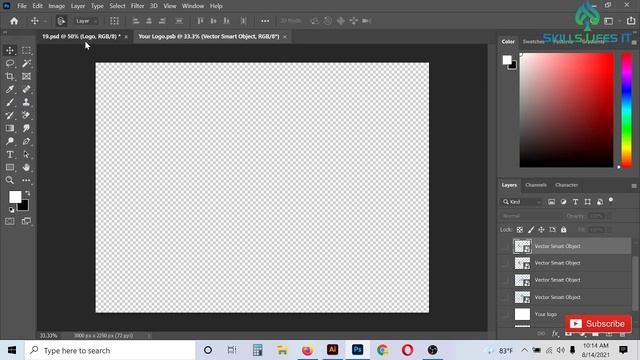Select the Healing Brush tool
Screen dimensions: 640x360
tap(26, 89)
